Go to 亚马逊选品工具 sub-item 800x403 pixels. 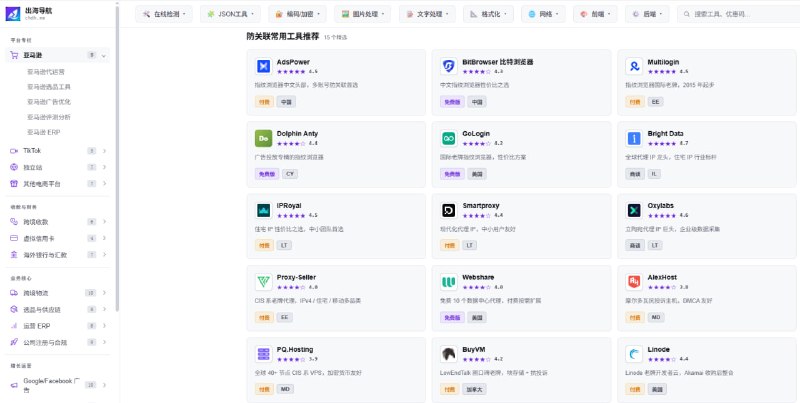click(49, 87)
